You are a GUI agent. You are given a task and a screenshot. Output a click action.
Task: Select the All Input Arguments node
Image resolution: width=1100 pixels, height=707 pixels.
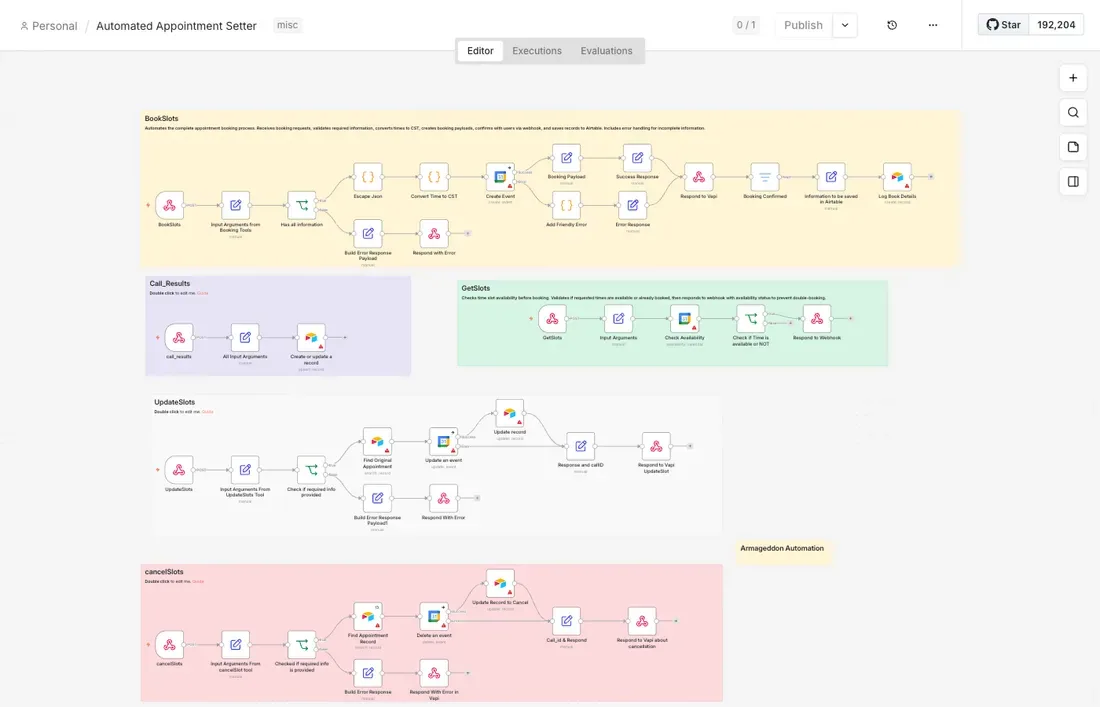(x=245, y=337)
